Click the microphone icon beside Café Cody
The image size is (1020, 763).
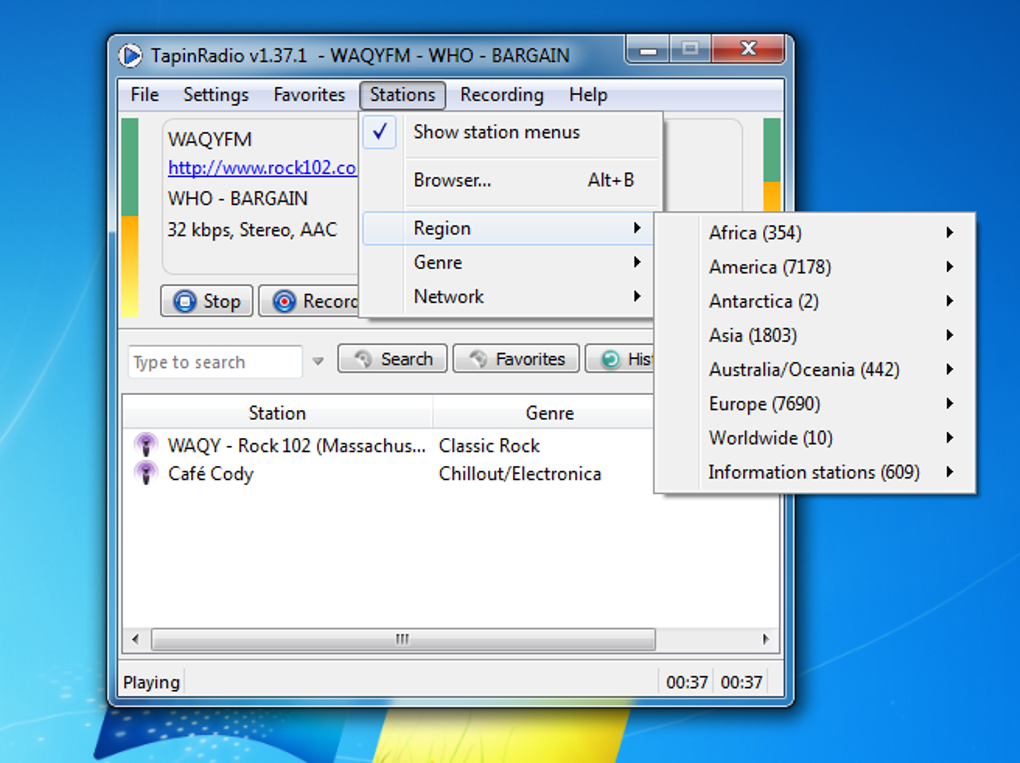click(146, 473)
